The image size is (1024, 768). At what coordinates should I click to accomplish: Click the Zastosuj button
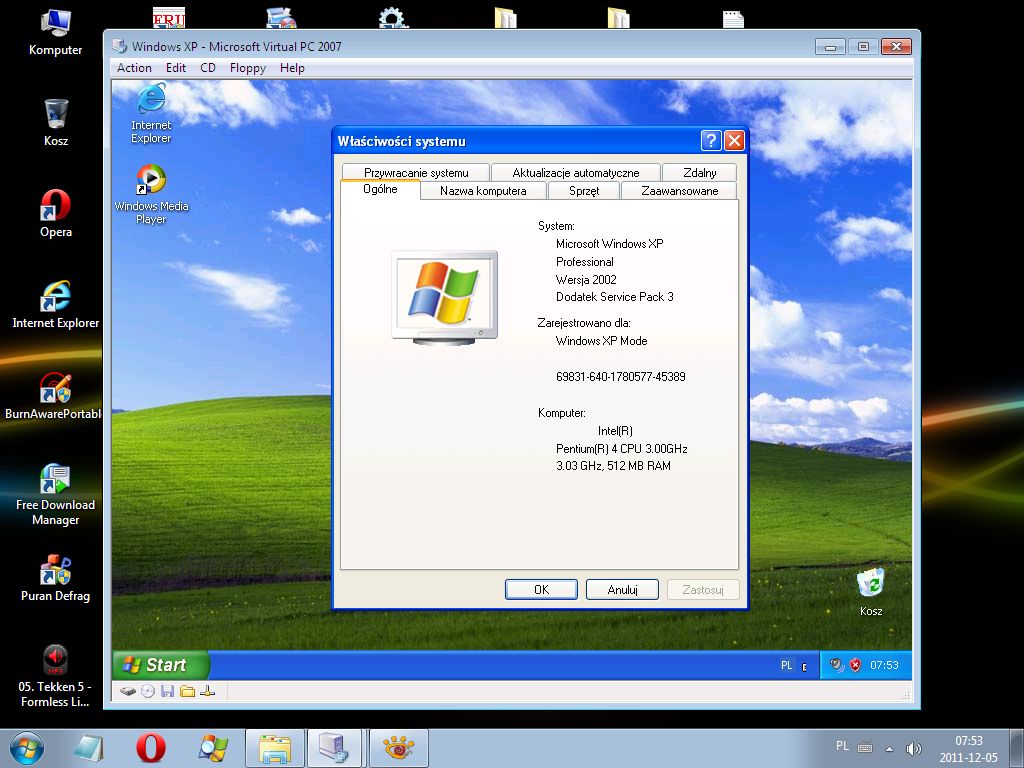point(703,590)
